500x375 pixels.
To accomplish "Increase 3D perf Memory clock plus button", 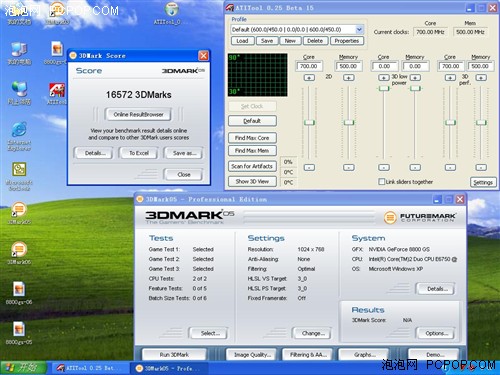I will click(481, 78).
